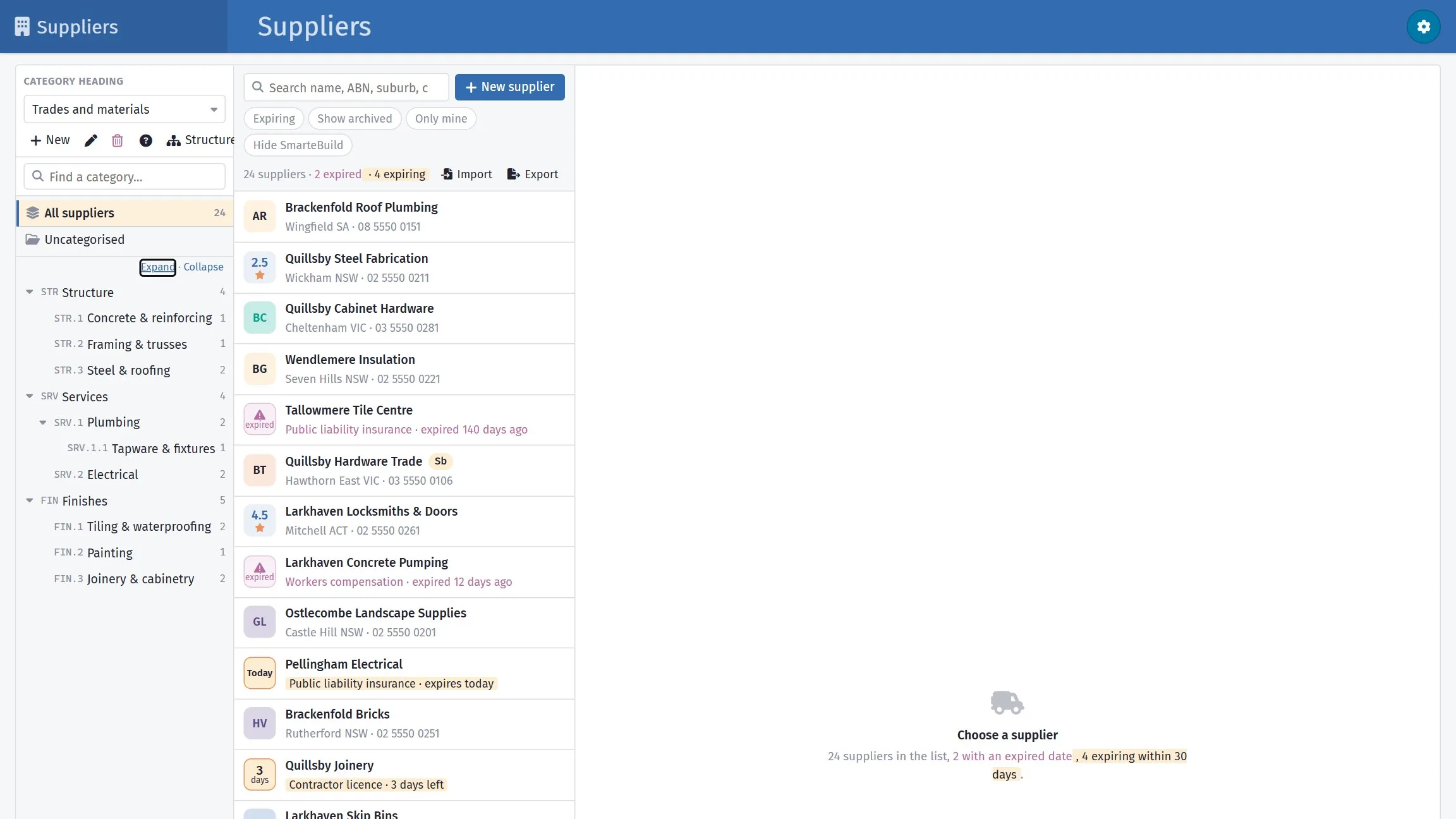Open Ostlecombe Landscape Supplies entry
This screenshot has width=1456, height=819.
pos(404,623)
